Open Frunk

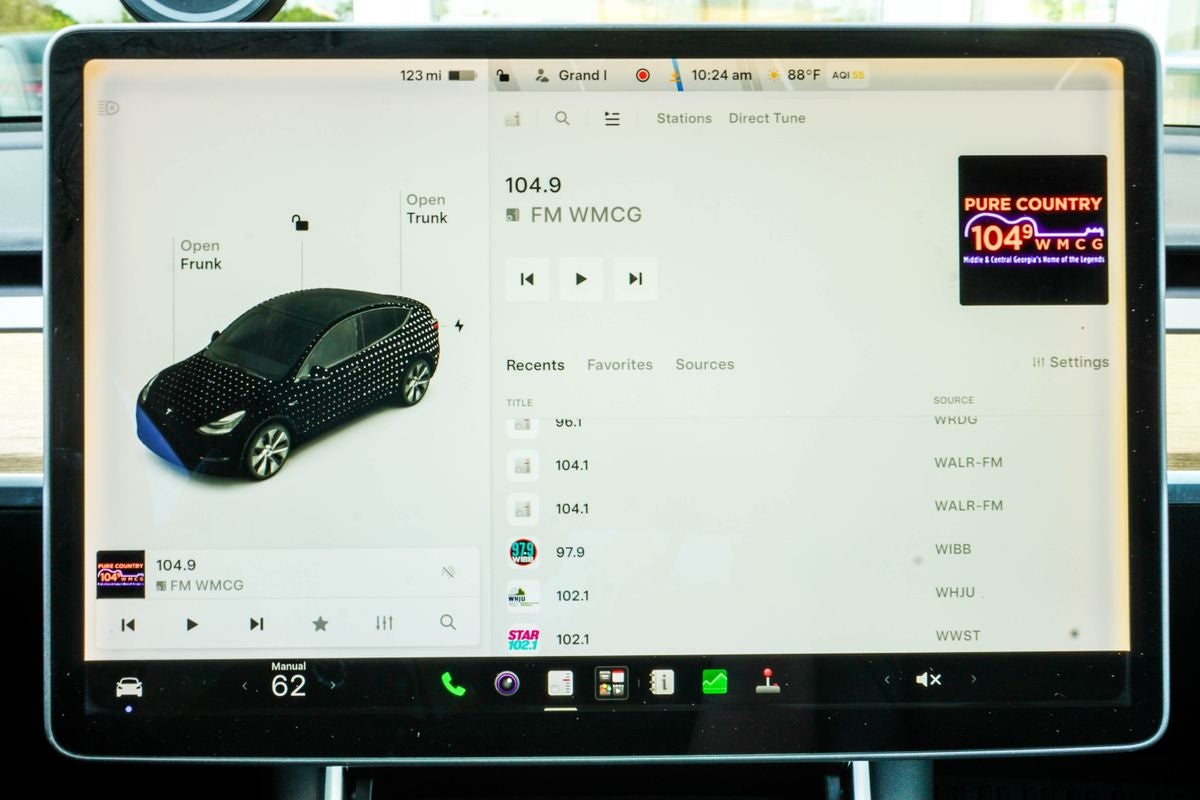200,255
